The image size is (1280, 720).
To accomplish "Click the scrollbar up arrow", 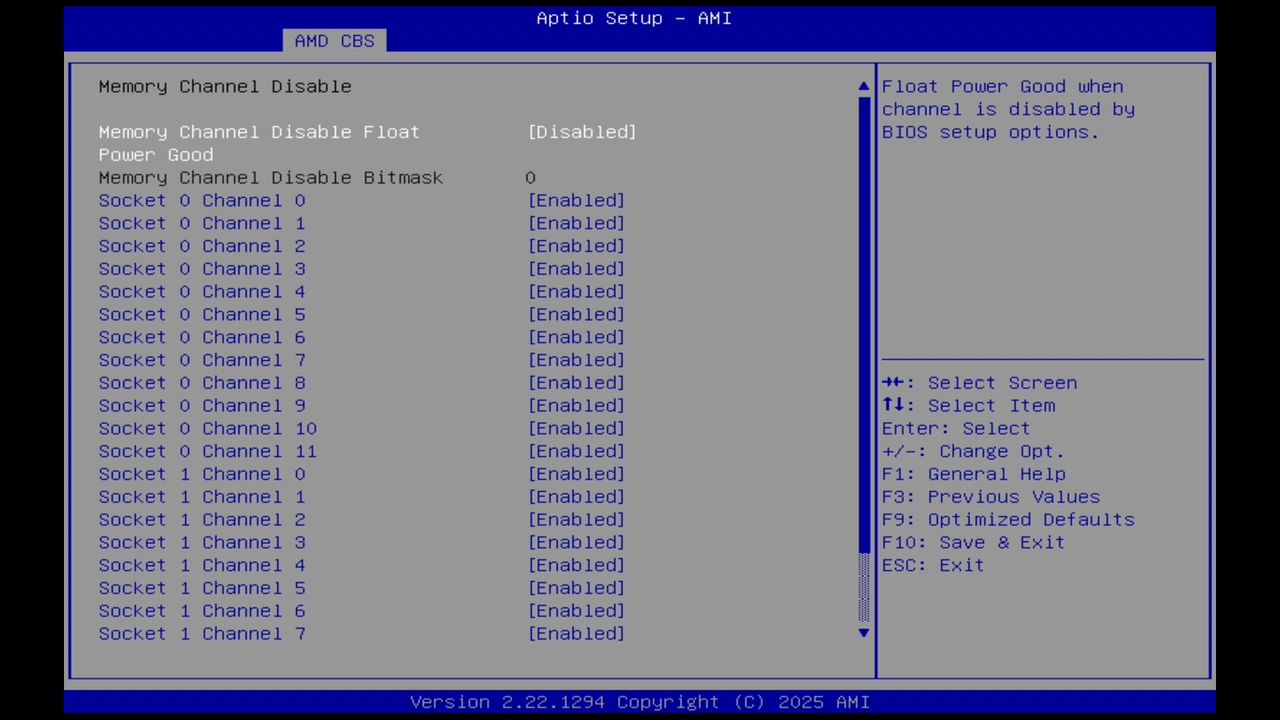I will [862, 86].
